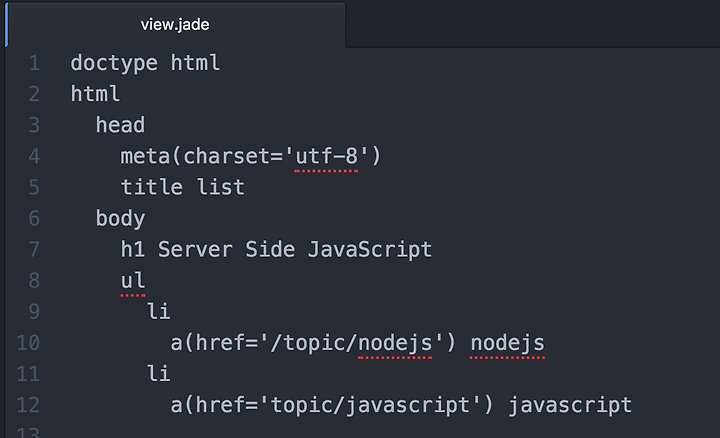Click the 'title list' line

pyautogui.click(x=182, y=187)
